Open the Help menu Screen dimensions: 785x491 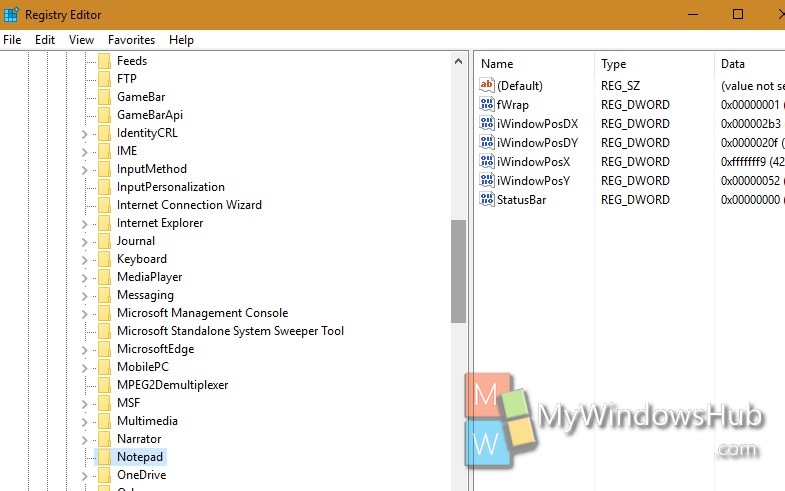[x=181, y=40]
